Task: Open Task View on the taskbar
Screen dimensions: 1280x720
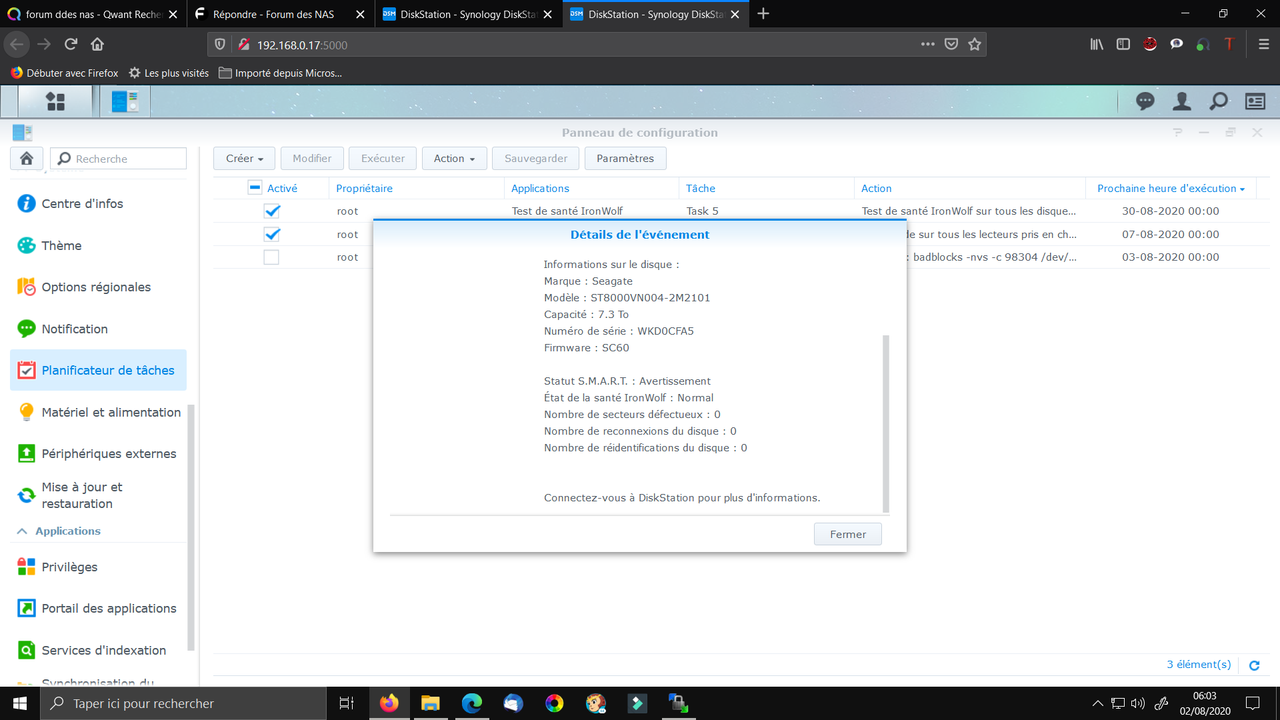Action: (x=347, y=703)
